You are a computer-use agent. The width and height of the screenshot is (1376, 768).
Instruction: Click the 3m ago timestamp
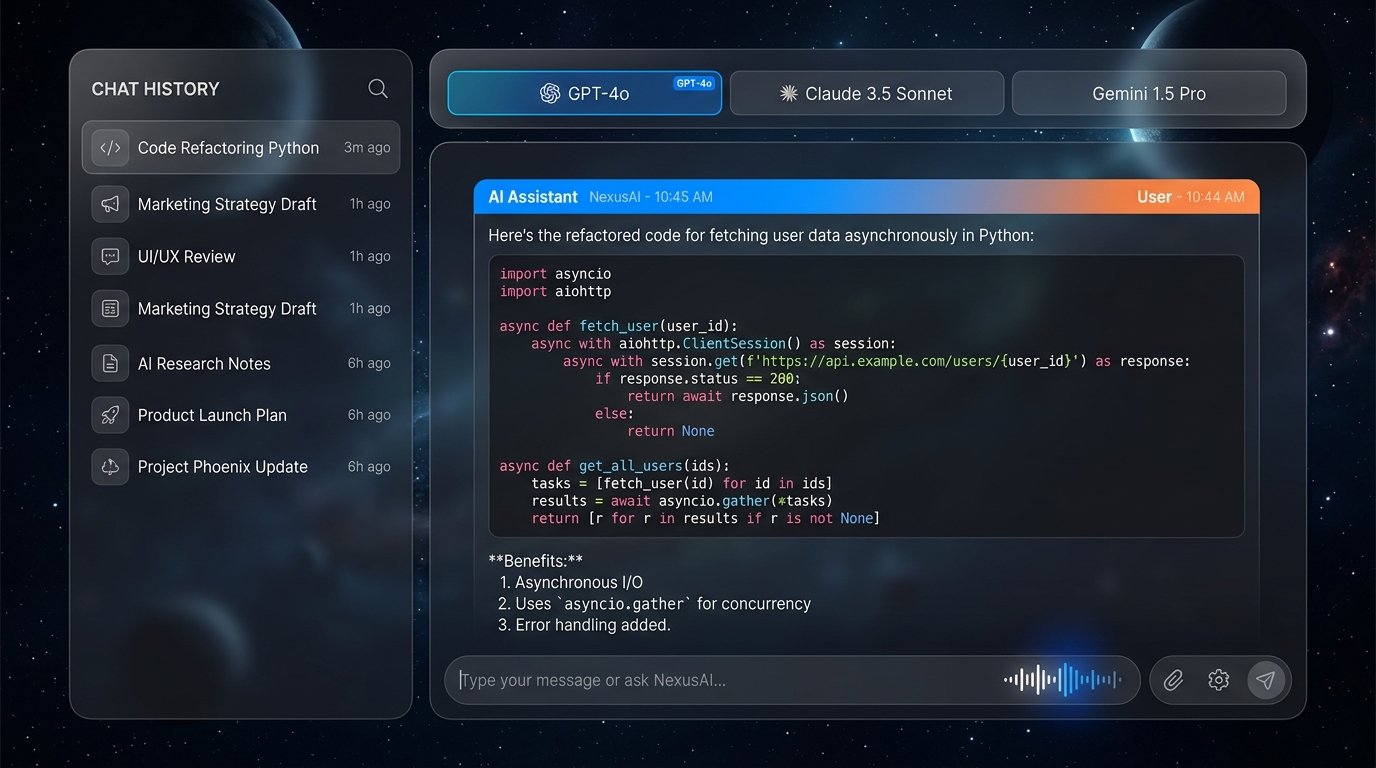(x=367, y=148)
